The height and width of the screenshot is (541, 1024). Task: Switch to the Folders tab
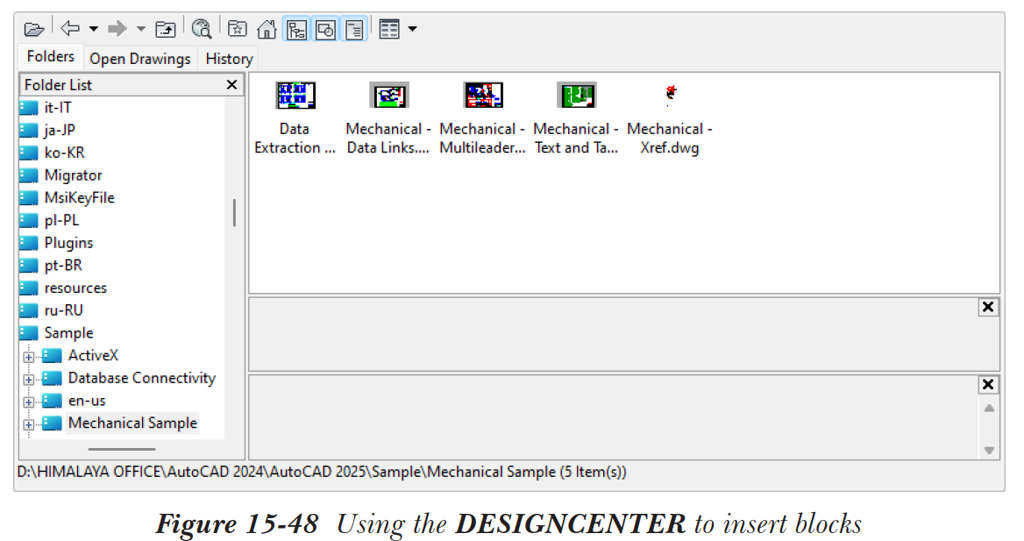[50, 57]
